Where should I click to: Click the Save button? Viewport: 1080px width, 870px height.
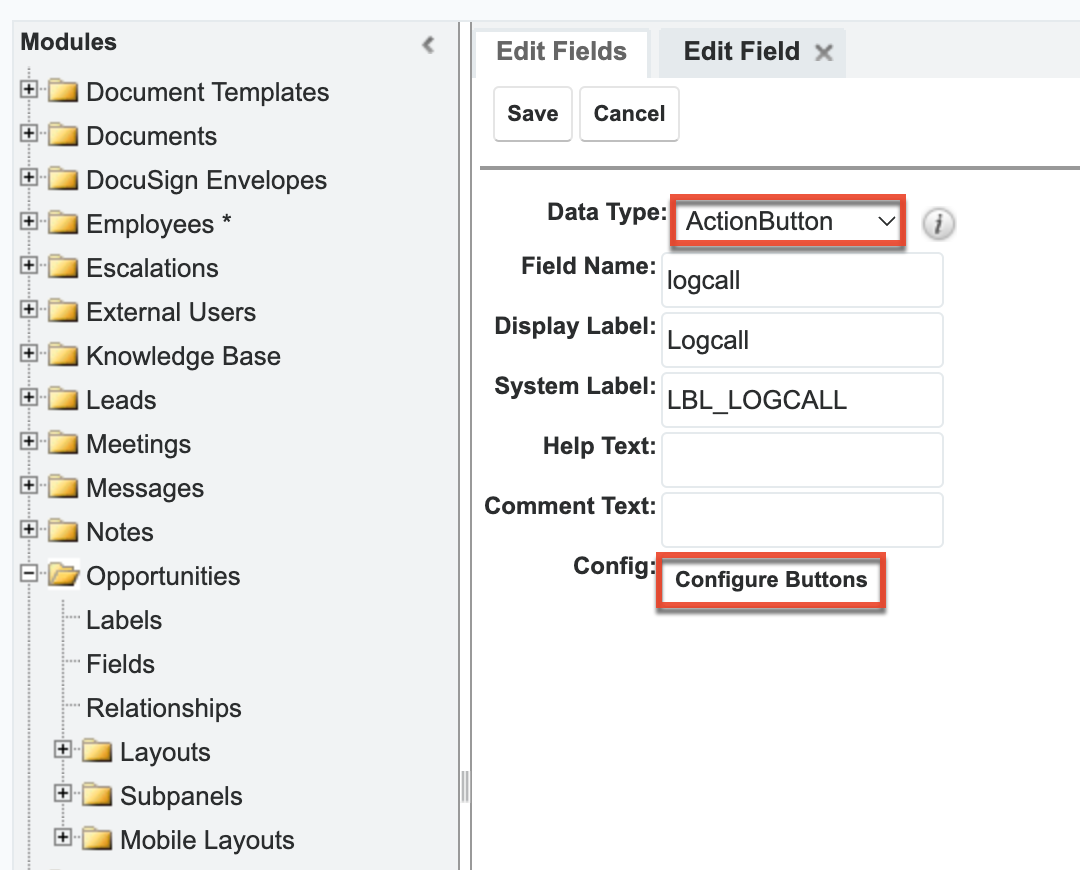coord(532,113)
